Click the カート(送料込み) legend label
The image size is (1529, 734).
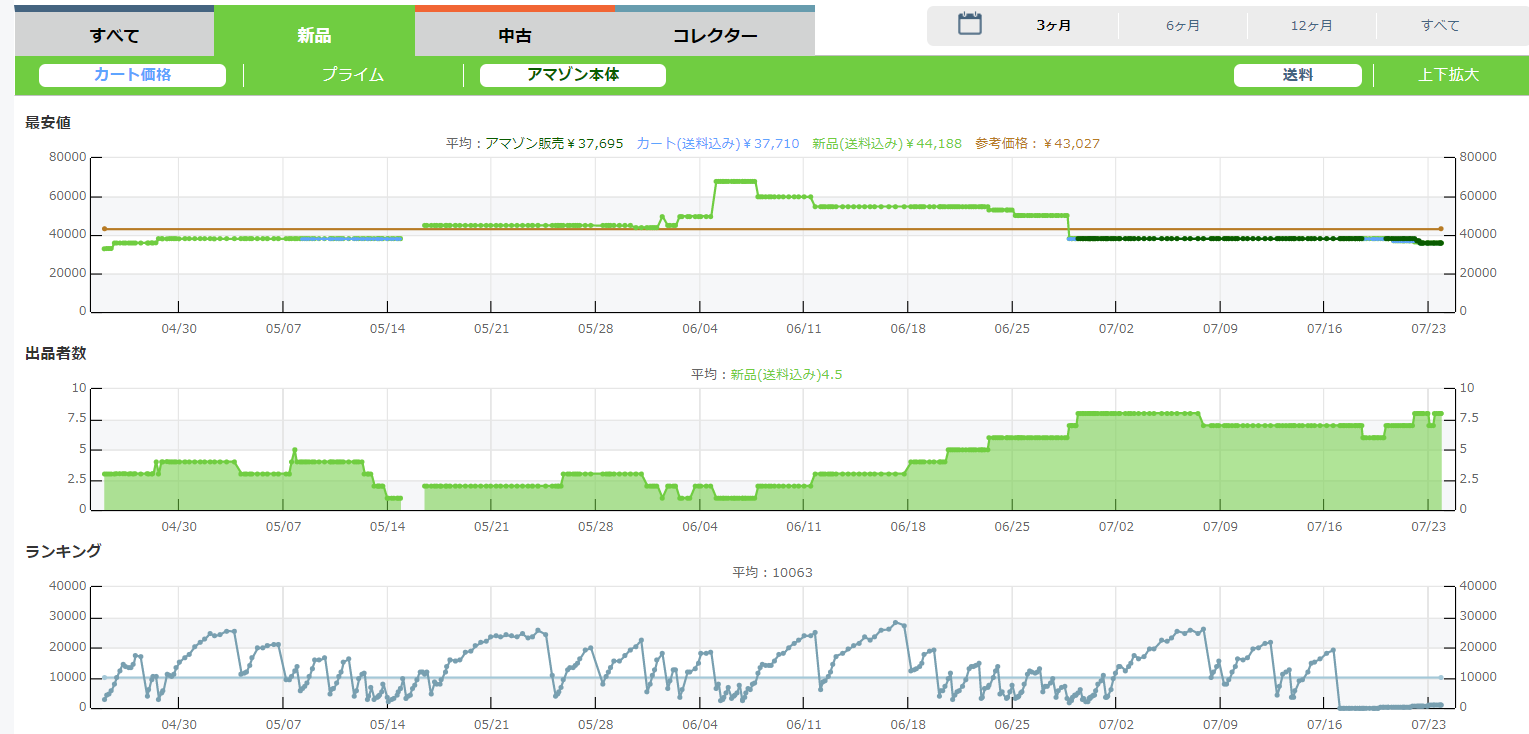click(x=717, y=144)
